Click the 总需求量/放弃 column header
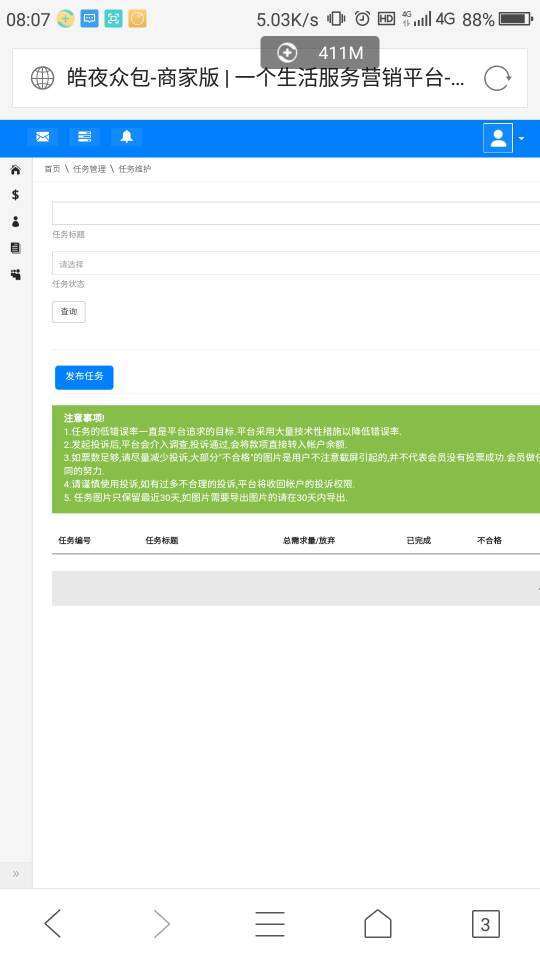Screen dimensions: 540x960 click(x=309, y=540)
